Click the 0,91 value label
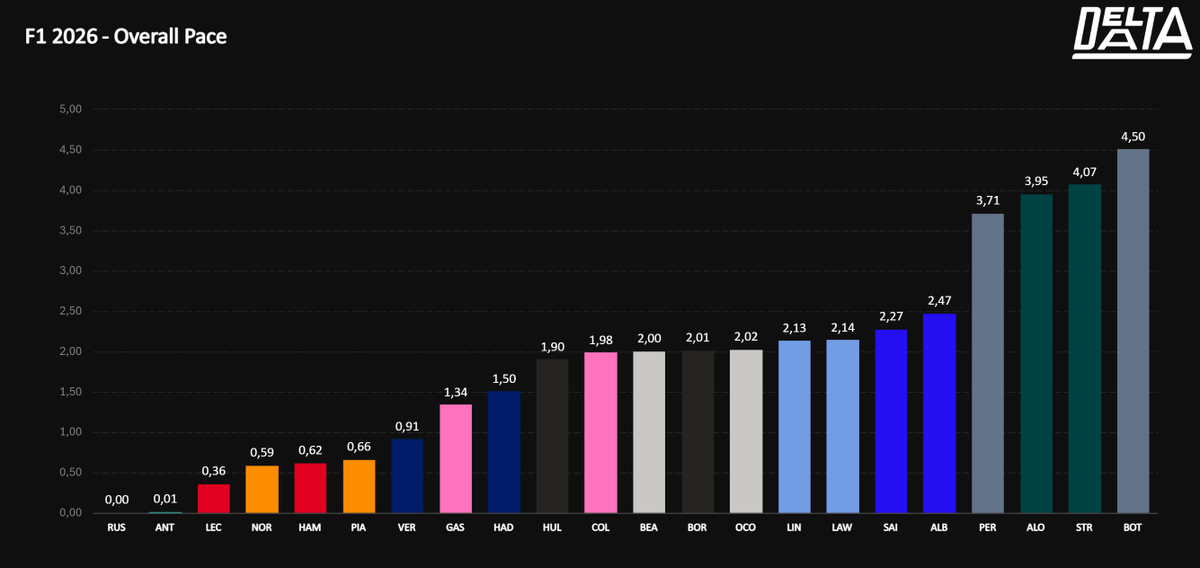1200x568 pixels. [407, 427]
